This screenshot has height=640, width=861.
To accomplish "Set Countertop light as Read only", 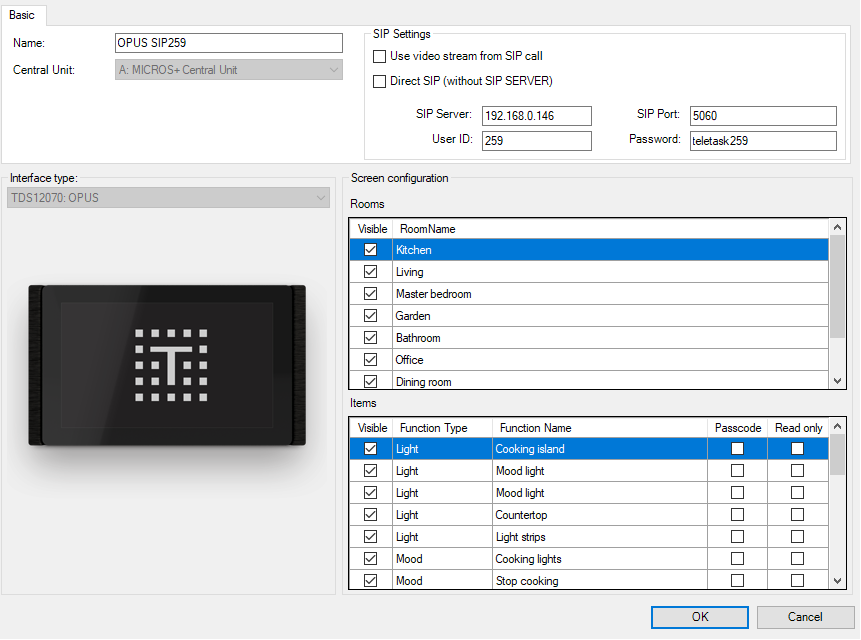I will pyautogui.click(x=797, y=515).
